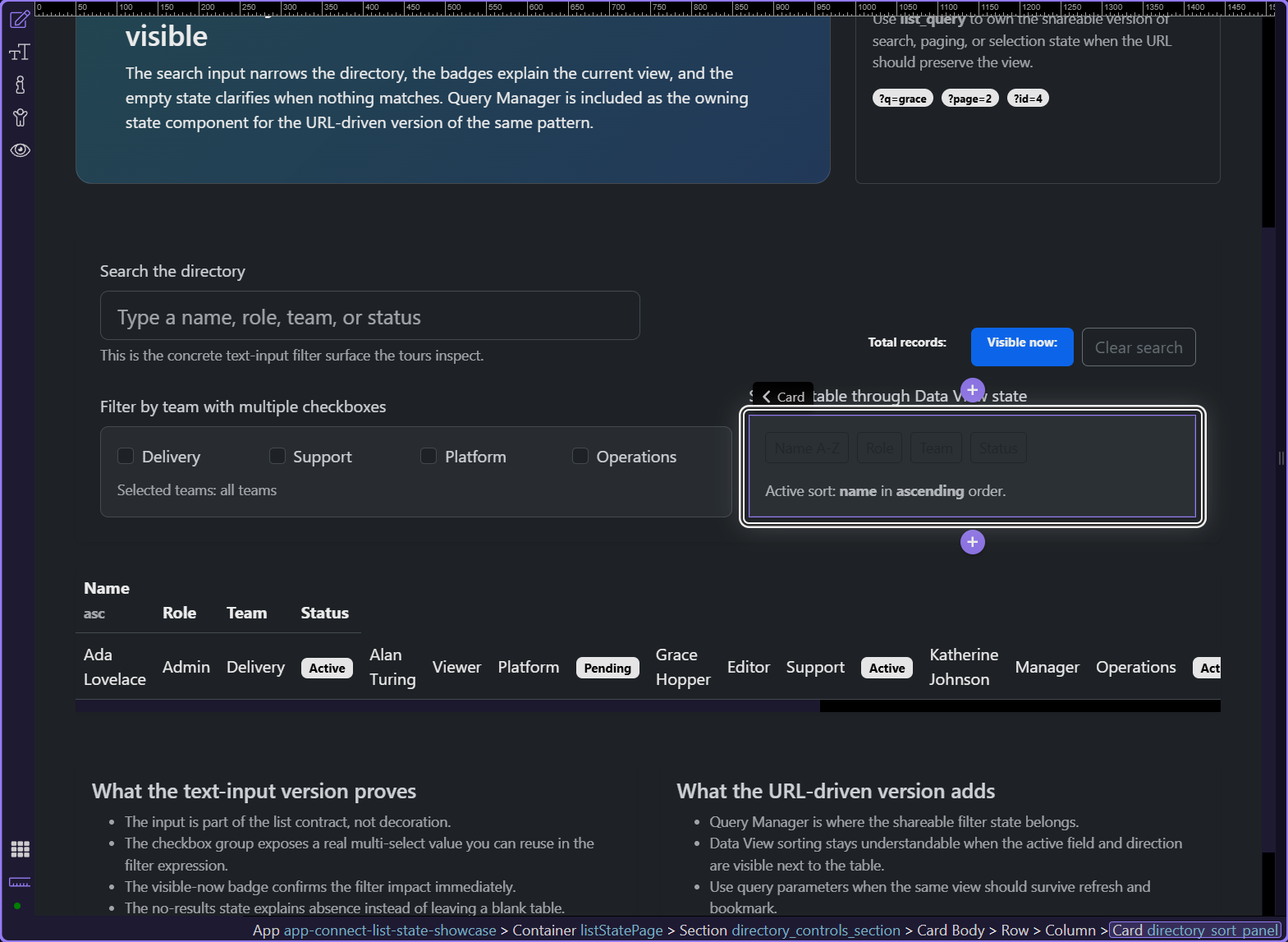
Task: Click the accessibility figure icon in sidebar
Action: tap(20, 85)
